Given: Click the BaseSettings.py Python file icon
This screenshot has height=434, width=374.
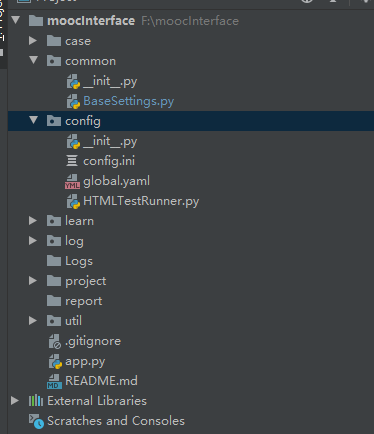Looking at the screenshot, I should 73,102.
